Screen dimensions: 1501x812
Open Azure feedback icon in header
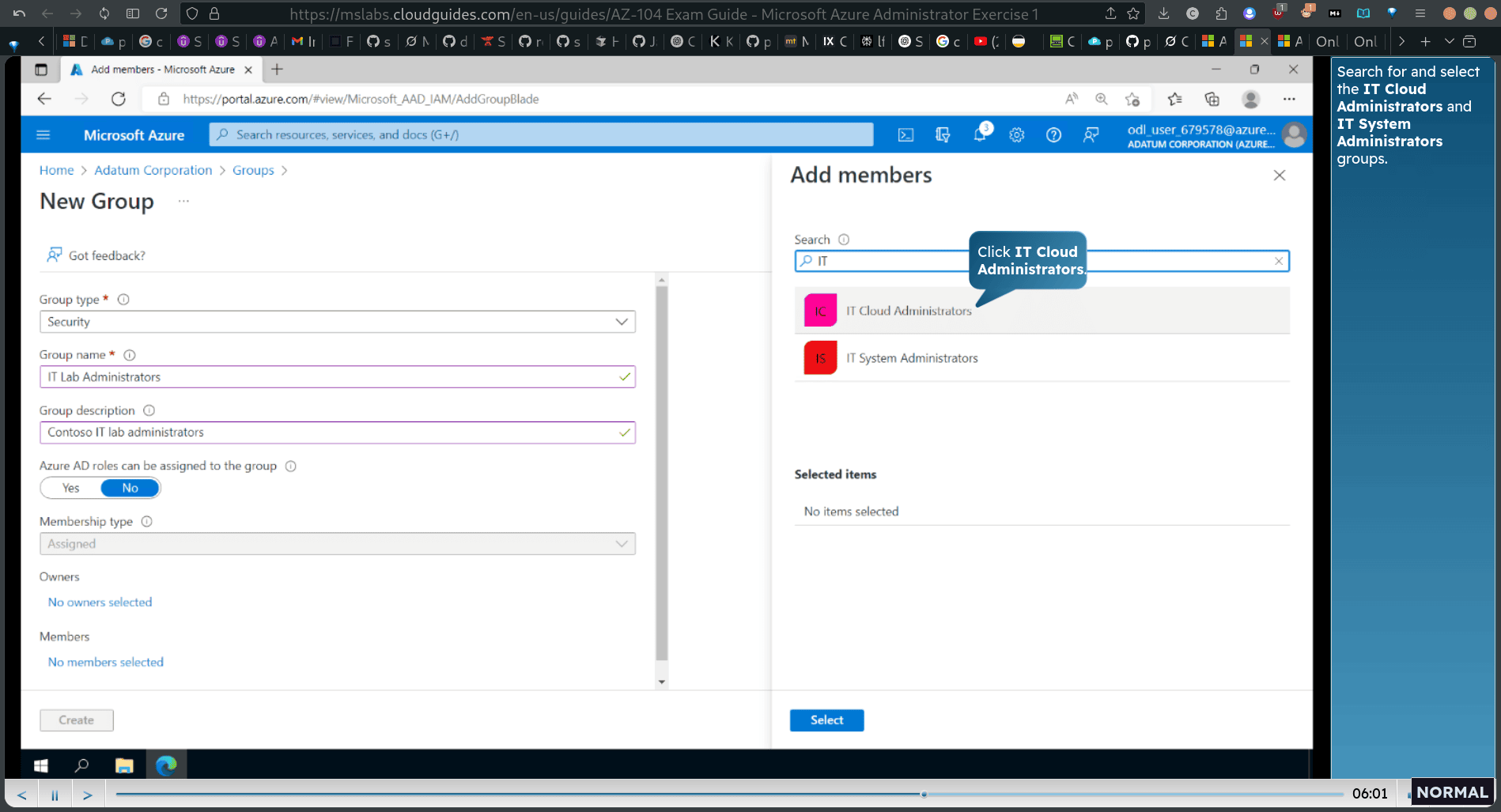pos(1091,135)
